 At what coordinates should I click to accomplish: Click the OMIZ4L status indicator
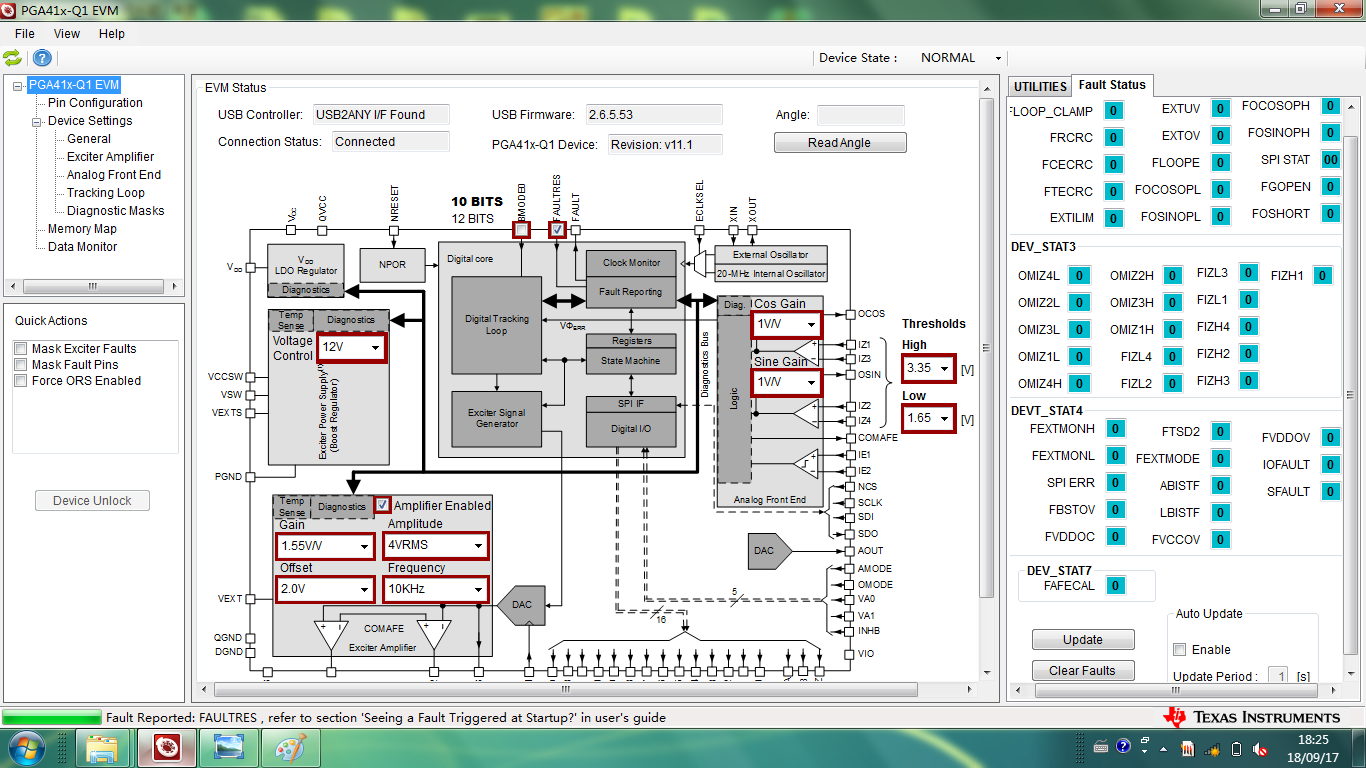tap(1079, 276)
